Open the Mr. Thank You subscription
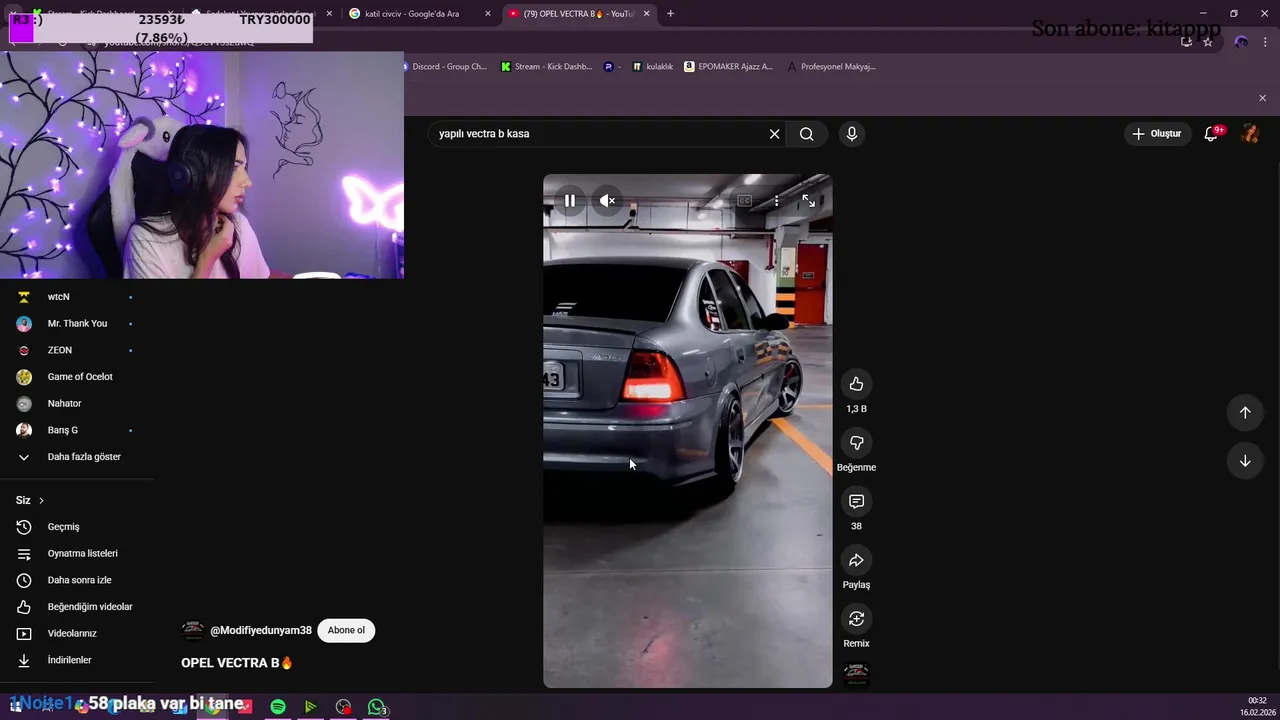The width and height of the screenshot is (1280, 720). tap(77, 324)
